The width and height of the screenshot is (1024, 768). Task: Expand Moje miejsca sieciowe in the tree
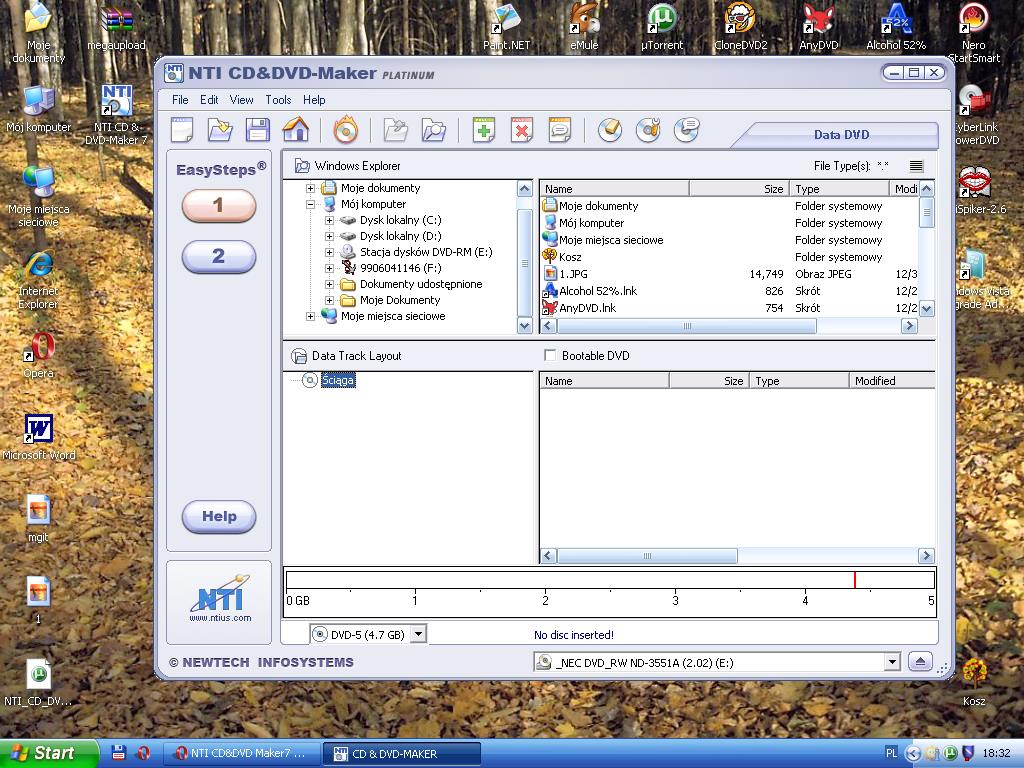[x=310, y=316]
